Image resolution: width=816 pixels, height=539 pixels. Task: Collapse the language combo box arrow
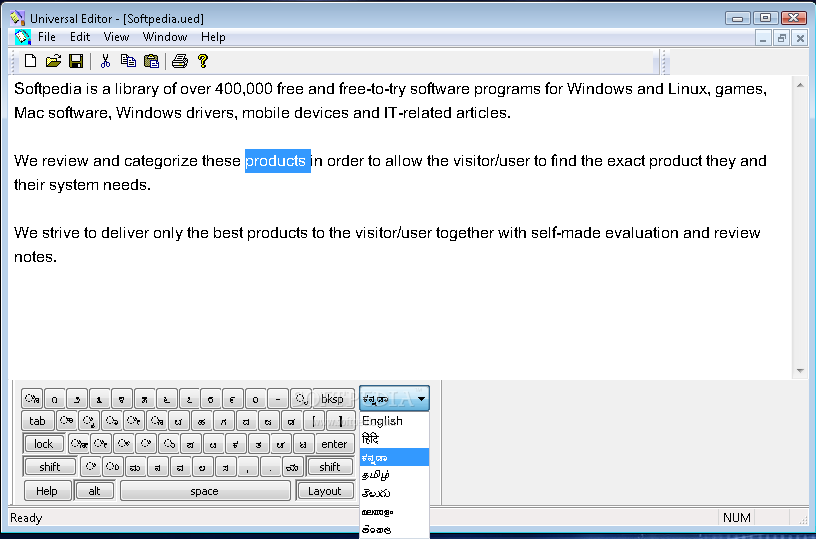coord(421,399)
